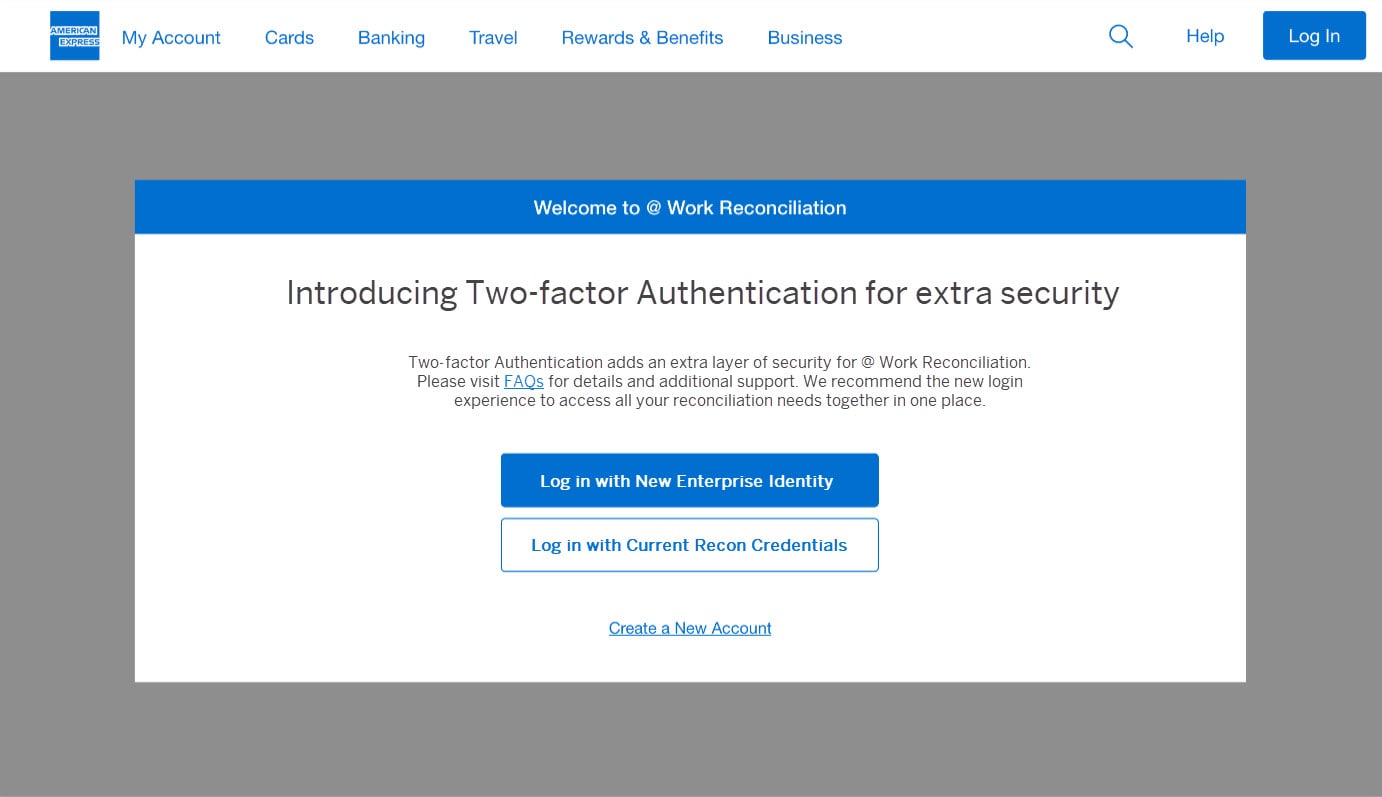Open the Cards menu
Viewport: 1382px width, 797px height.
pyautogui.click(x=289, y=38)
